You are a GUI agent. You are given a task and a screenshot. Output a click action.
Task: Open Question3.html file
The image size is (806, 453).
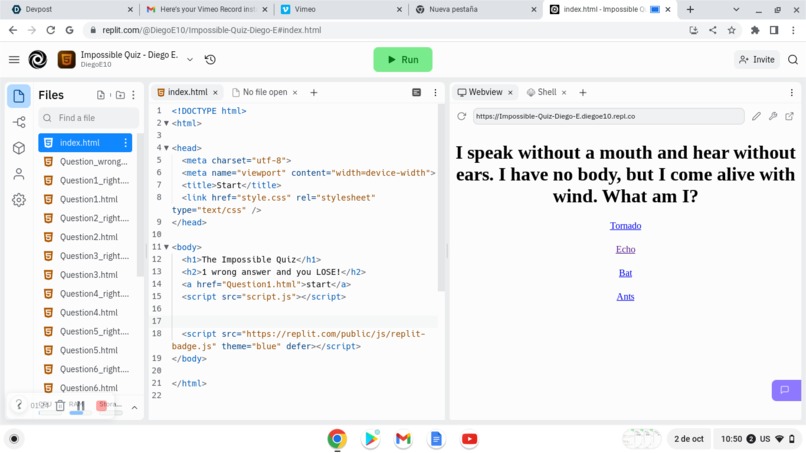click(x=88, y=275)
